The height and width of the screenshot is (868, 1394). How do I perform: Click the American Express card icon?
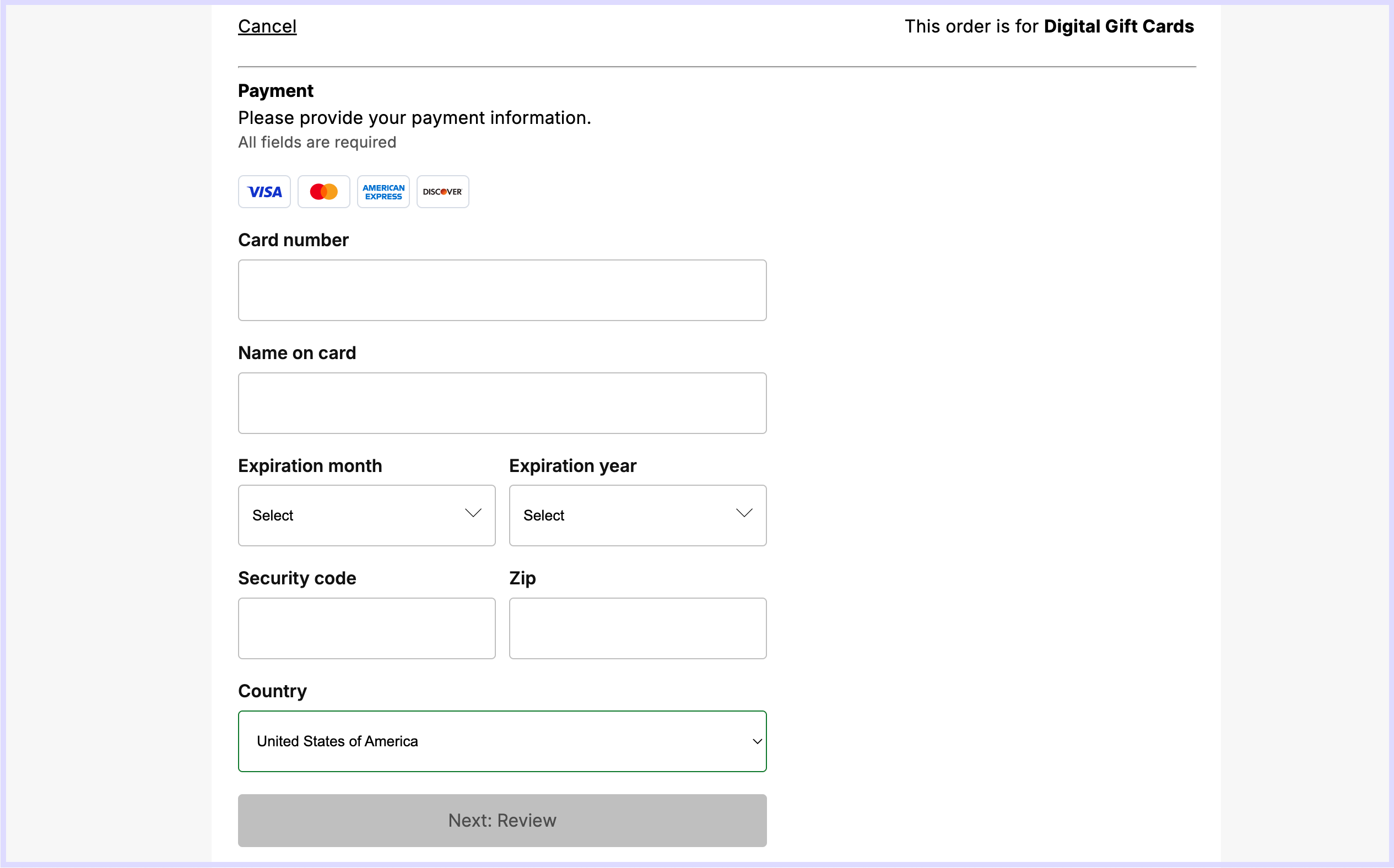click(383, 192)
